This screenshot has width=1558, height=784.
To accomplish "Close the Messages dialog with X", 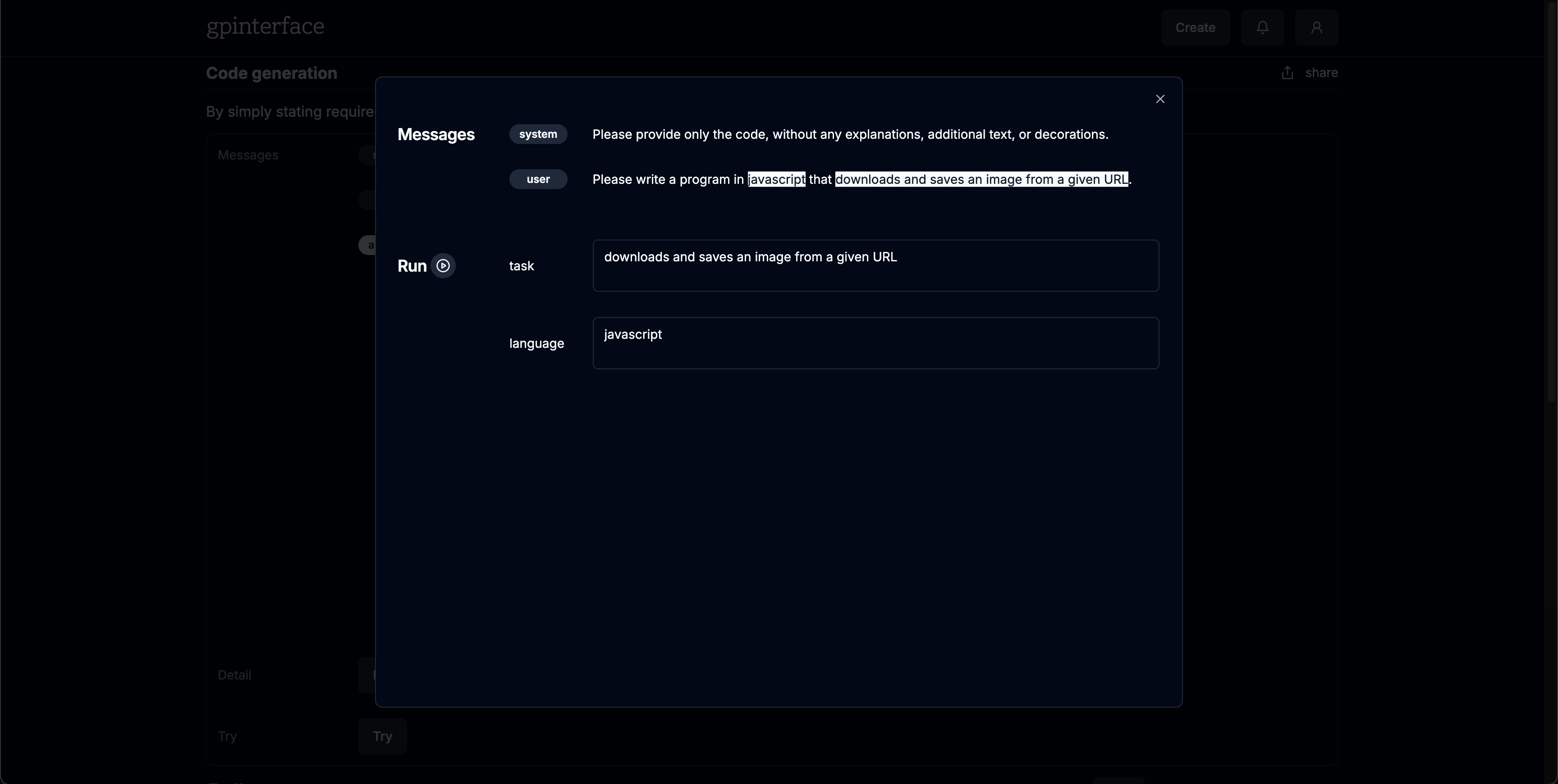I will click(1159, 99).
